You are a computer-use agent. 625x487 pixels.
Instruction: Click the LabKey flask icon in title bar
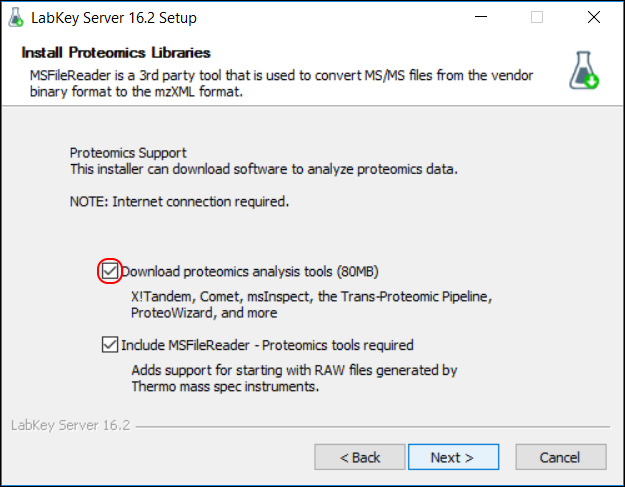click(16, 18)
